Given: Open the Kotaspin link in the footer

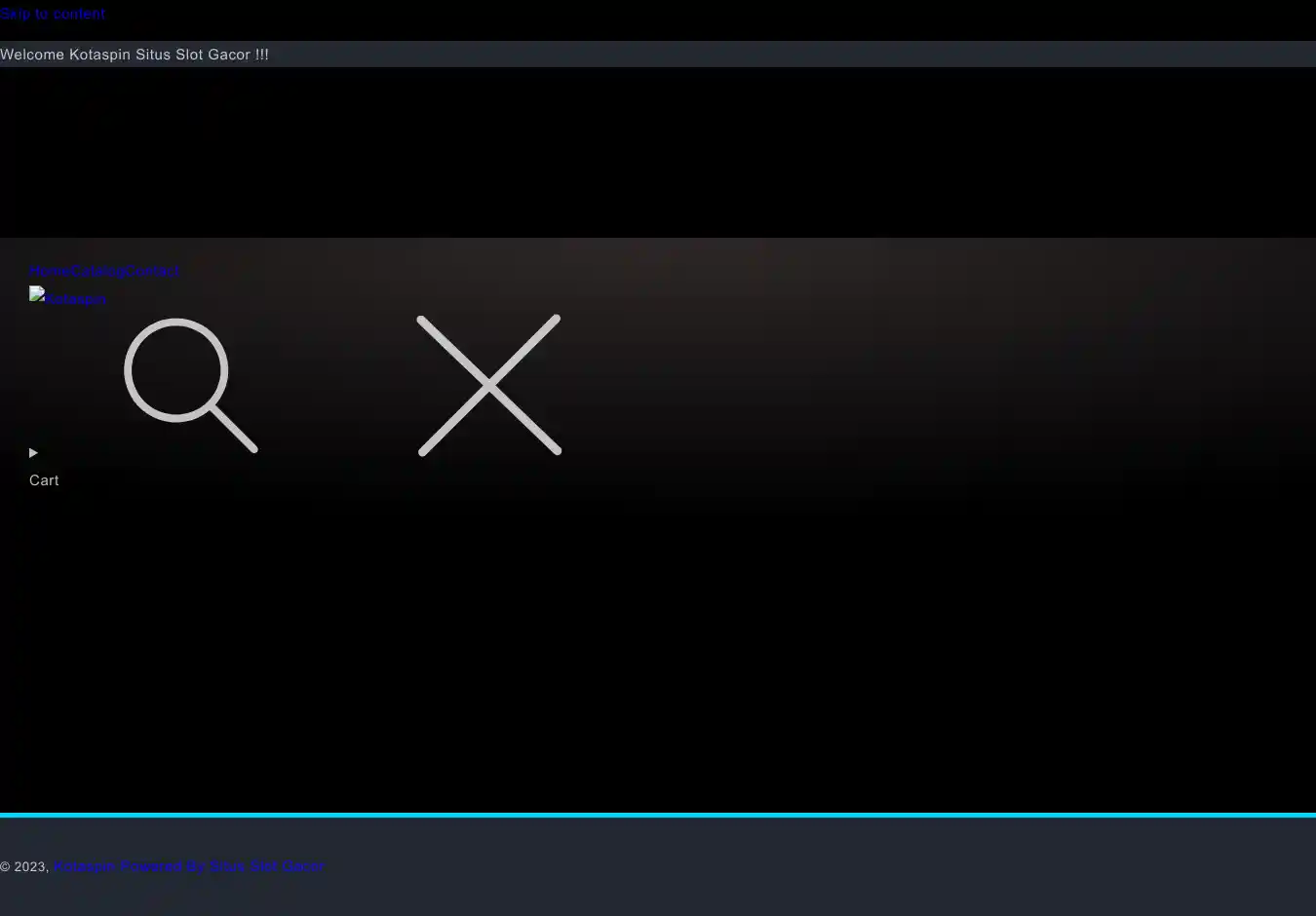Looking at the screenshot, I should tap(85, 866).
